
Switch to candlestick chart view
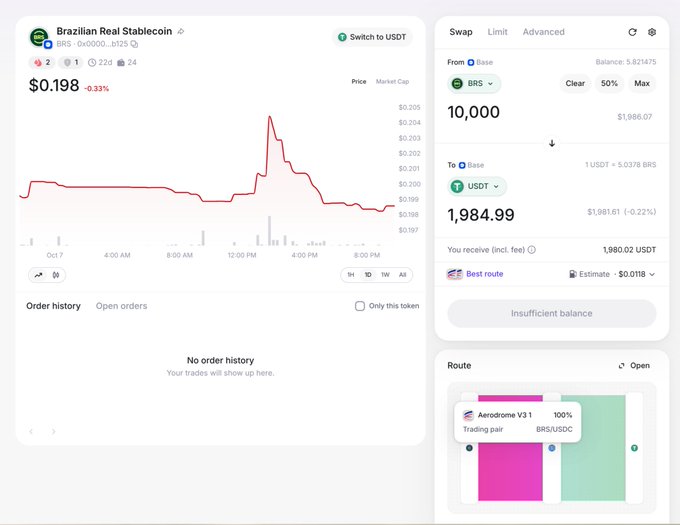click(x=56, y=275)
